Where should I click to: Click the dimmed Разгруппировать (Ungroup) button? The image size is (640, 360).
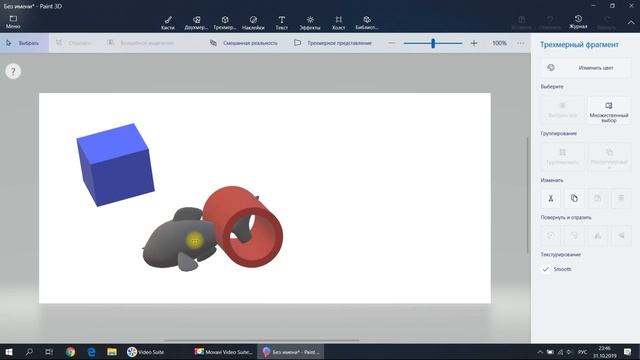[x=609, y=156]
